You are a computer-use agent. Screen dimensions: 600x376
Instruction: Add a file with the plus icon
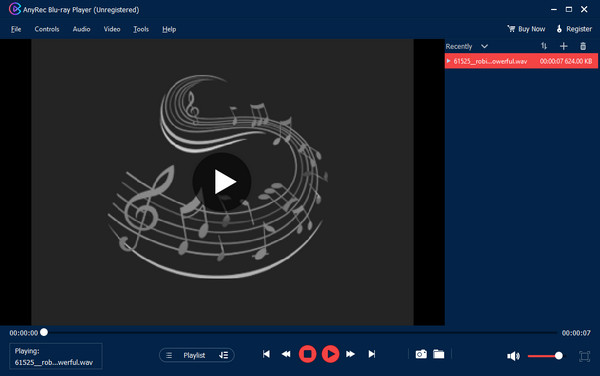click(x=563, y=46)
